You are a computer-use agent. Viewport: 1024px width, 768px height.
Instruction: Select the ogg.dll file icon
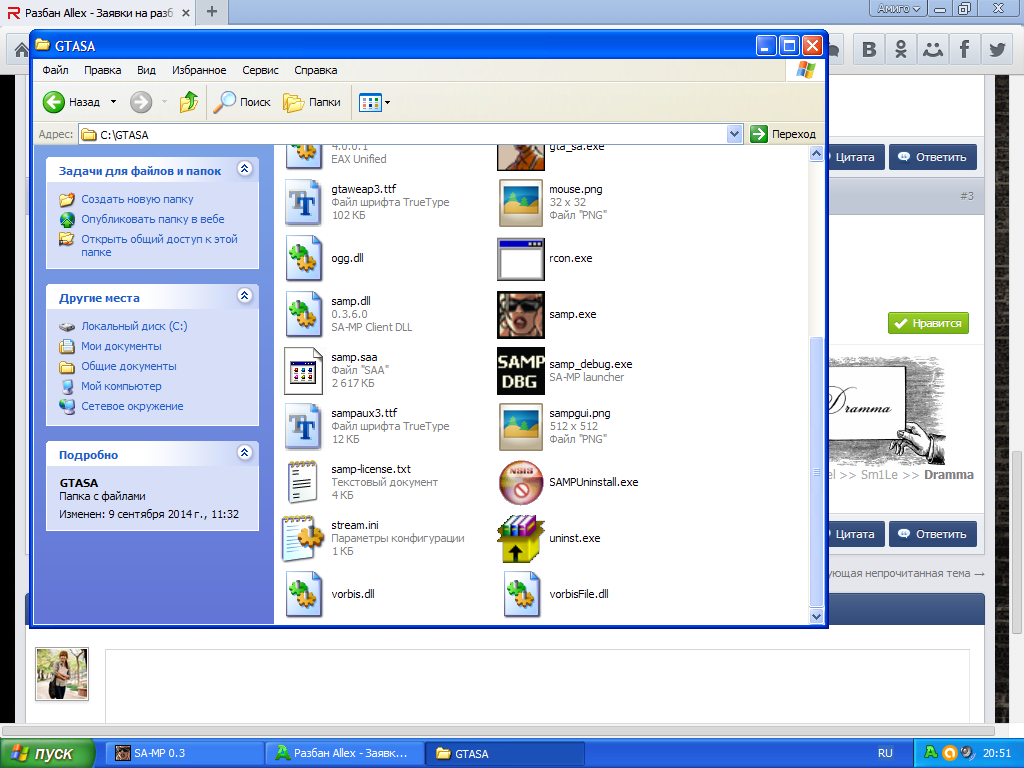[303, 259]
